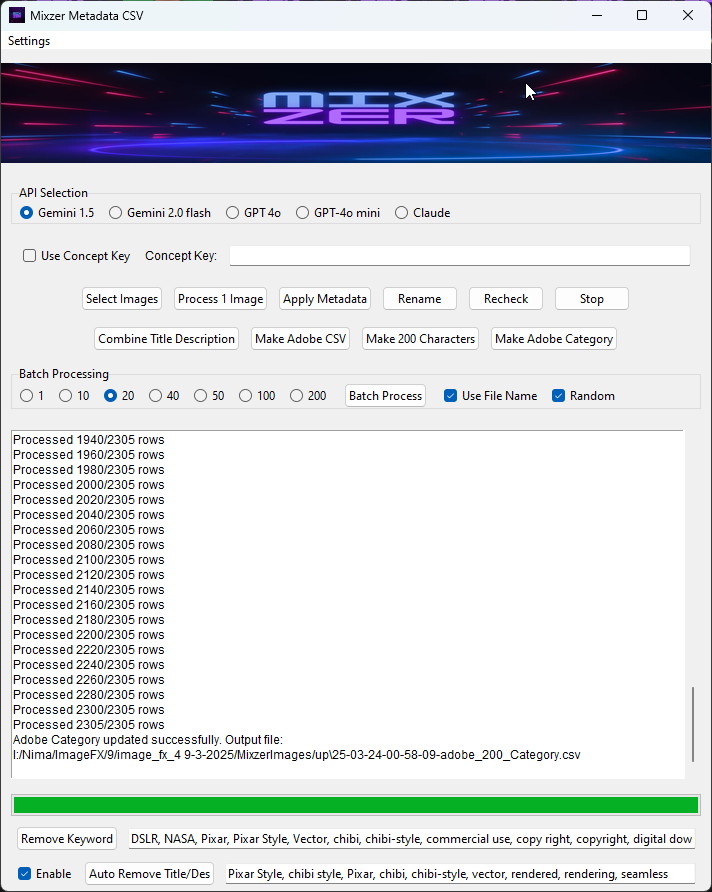The image size is (712, 892).
Task: Click Apply Metadata button
Action: [x=325, y=299]
